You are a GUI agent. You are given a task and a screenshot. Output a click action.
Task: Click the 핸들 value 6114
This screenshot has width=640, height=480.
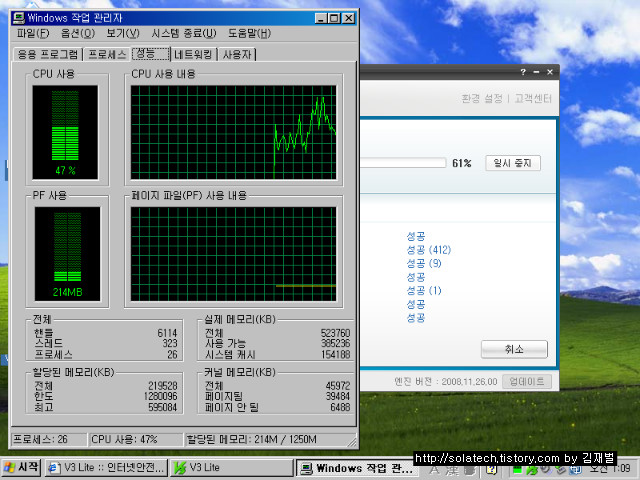167,333
